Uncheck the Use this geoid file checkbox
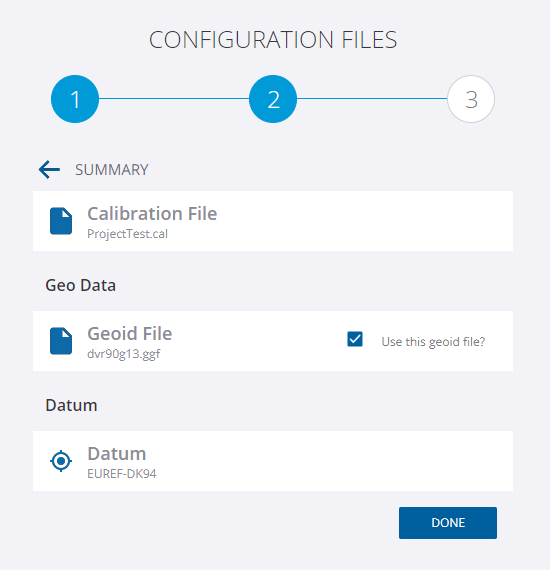Screen dimensions: 550x570 (355, 339)
